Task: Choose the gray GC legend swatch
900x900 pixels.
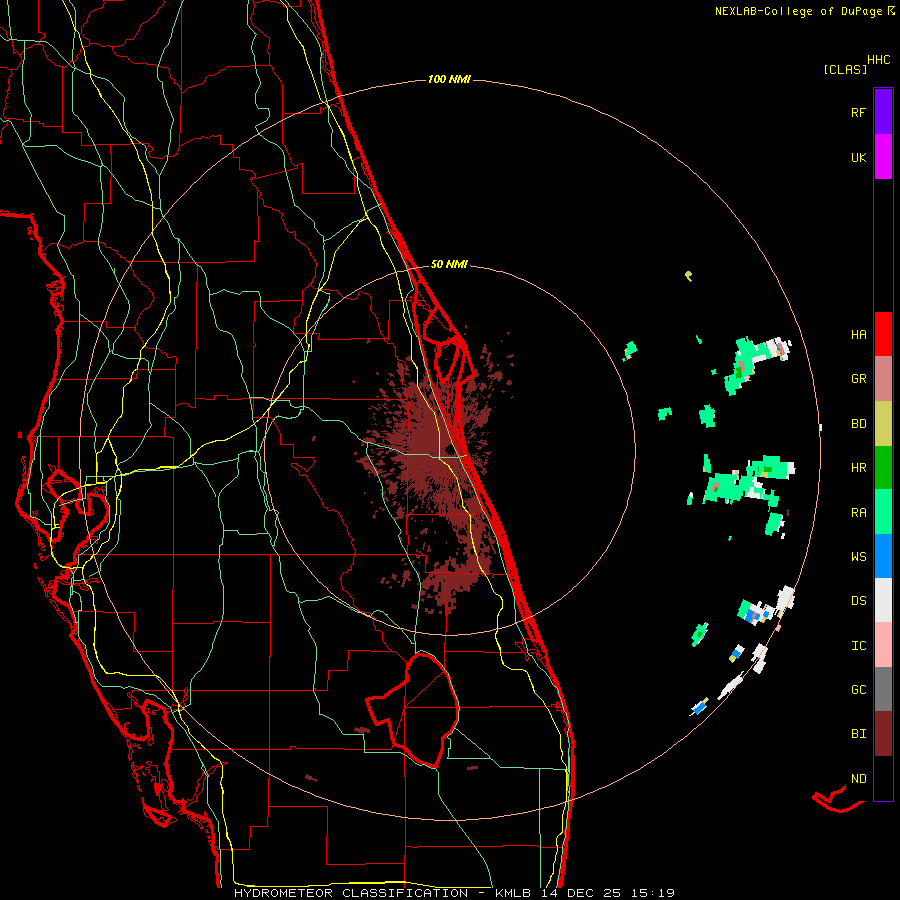Action: (883, 689)
